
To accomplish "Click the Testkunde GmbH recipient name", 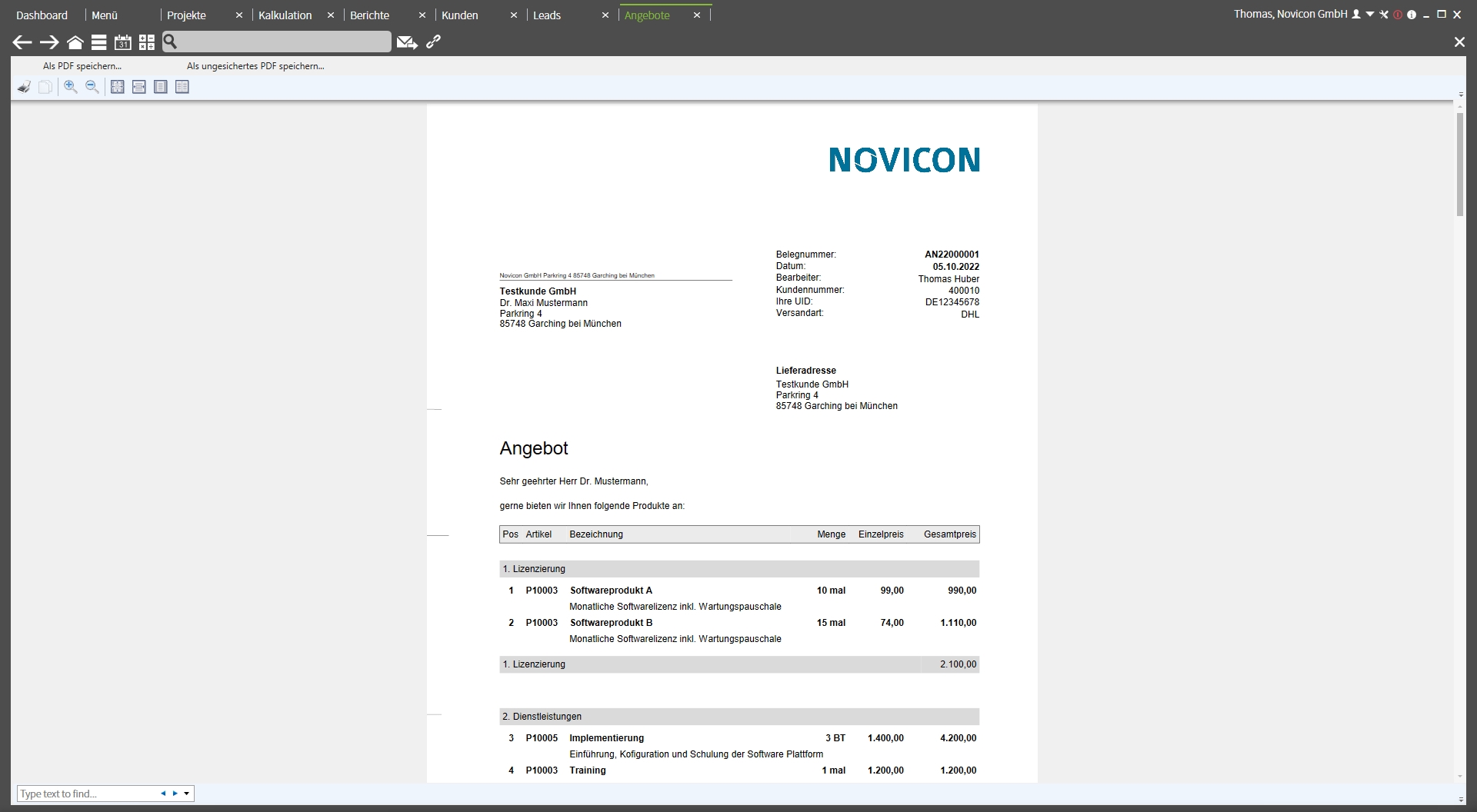I will tap(538, 291).
